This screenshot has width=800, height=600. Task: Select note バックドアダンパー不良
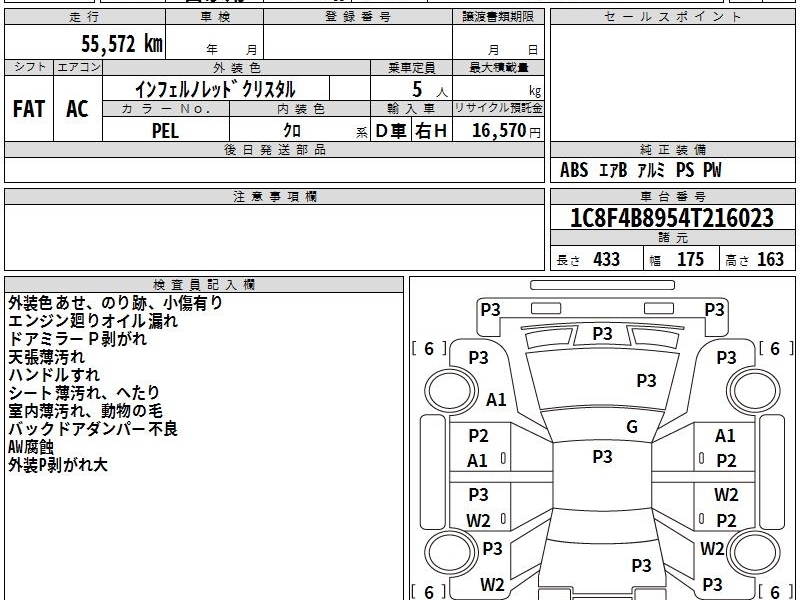tap(93, 429)
